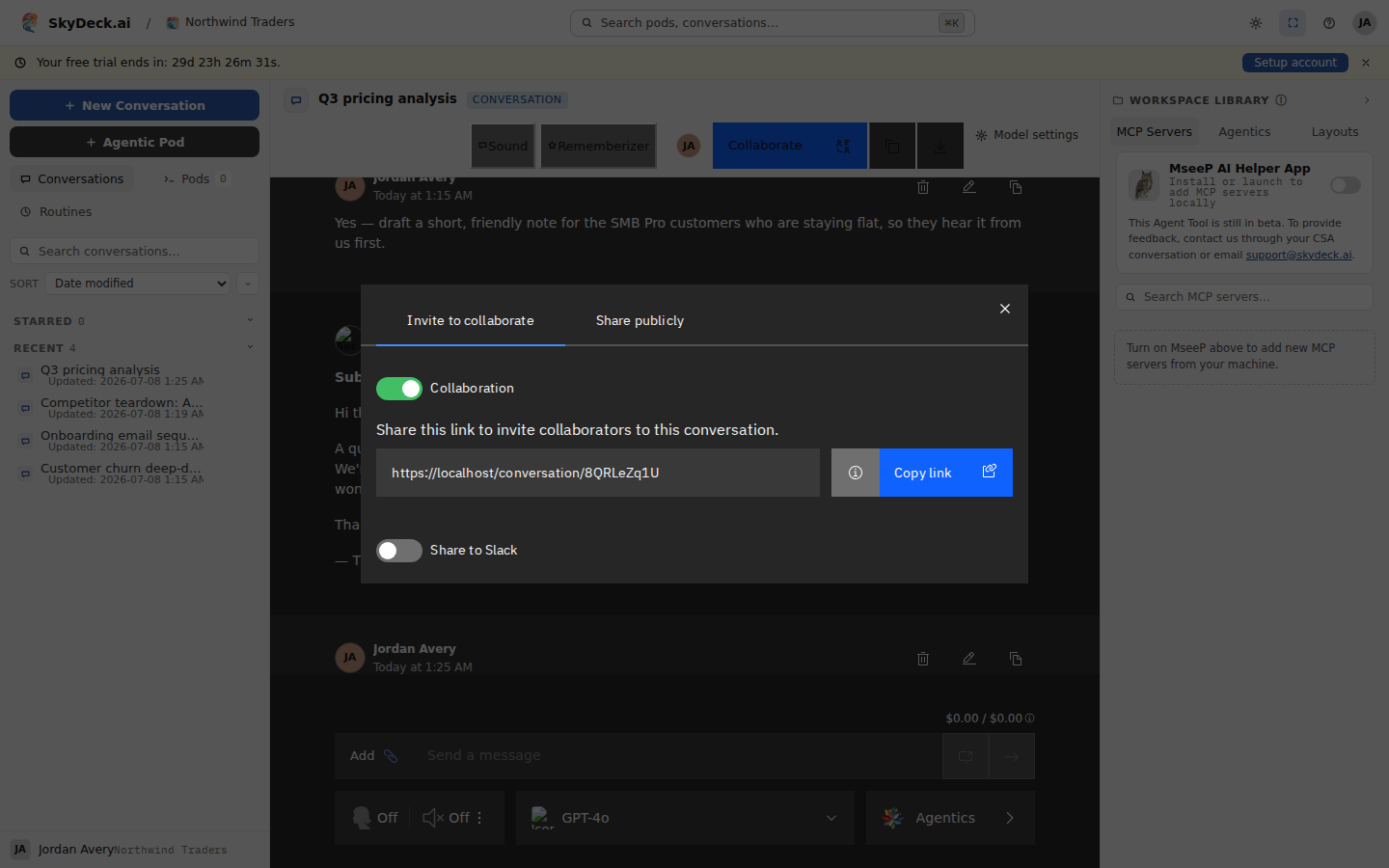Enable the Share to Slack toggle

[x=398, y=550]
